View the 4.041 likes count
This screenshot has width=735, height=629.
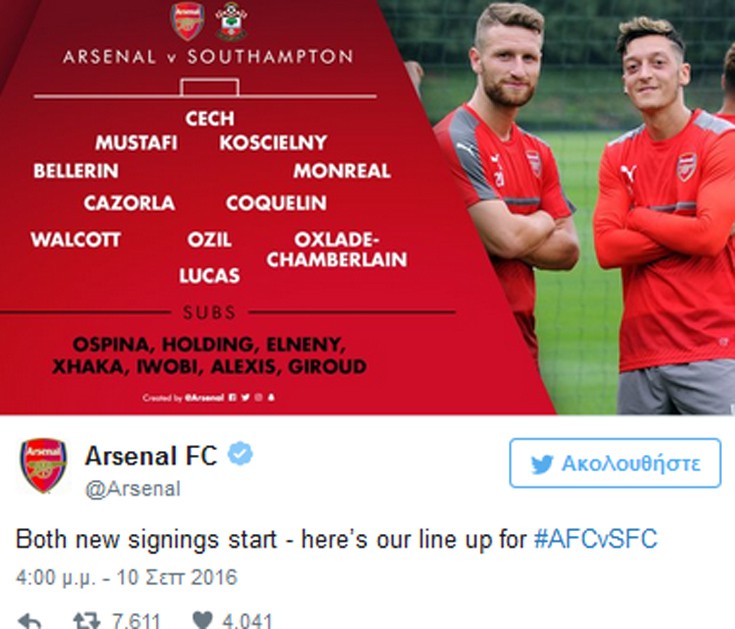click(x=244, y=621)
